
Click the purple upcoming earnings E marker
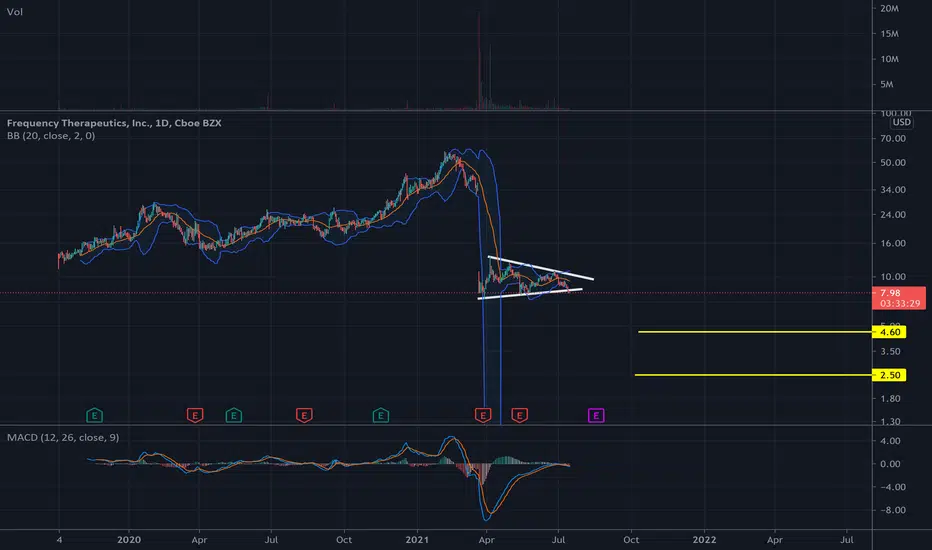[596, 416]
